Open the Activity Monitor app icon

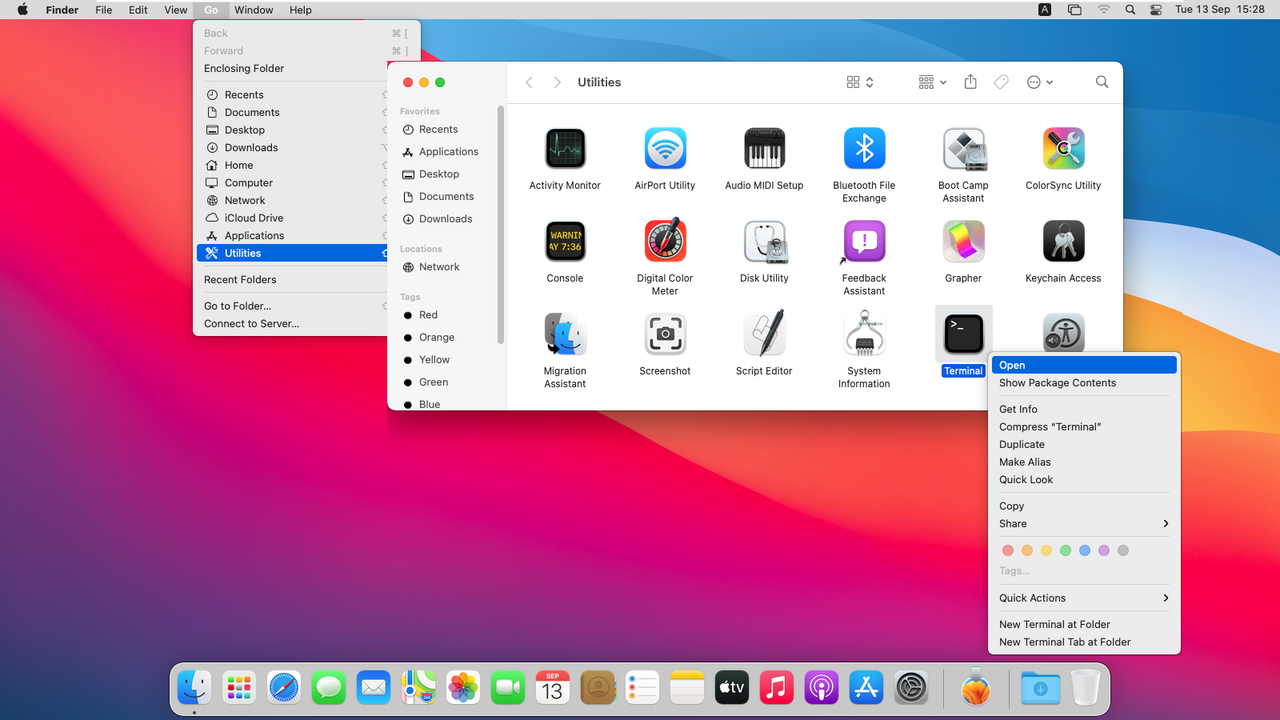click(565, 149)
